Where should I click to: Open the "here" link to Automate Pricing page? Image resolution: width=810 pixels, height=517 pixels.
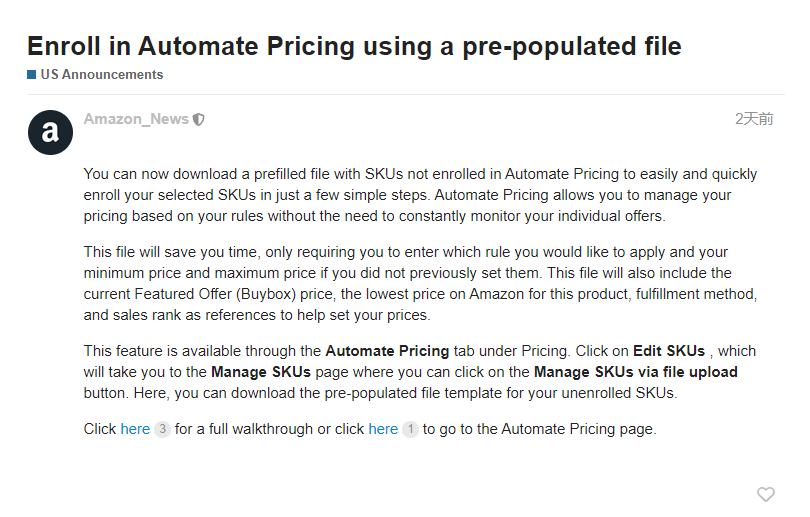click(x=383, y=429)
